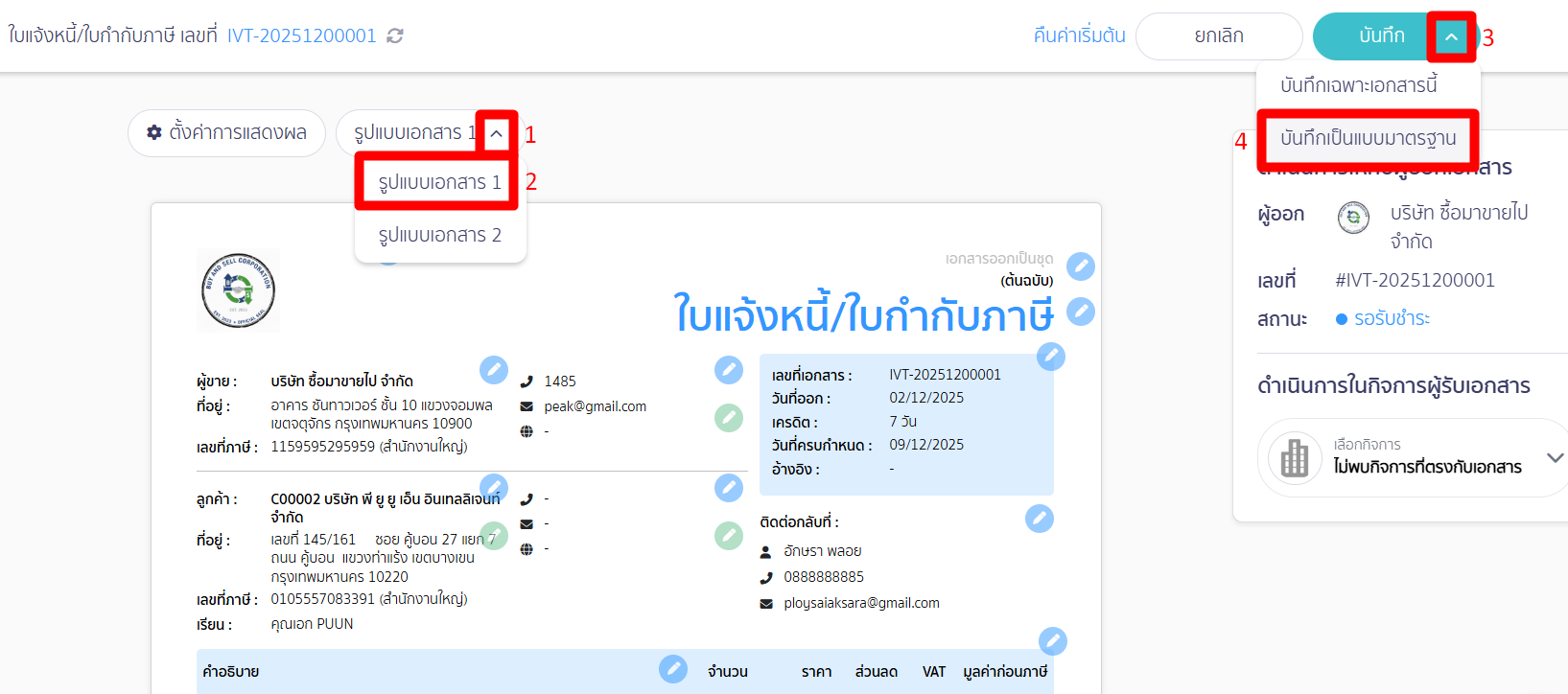Edit the seller name บริษัท ซื้อมาขายไป จำกัด with its pencil

[494, 369]
